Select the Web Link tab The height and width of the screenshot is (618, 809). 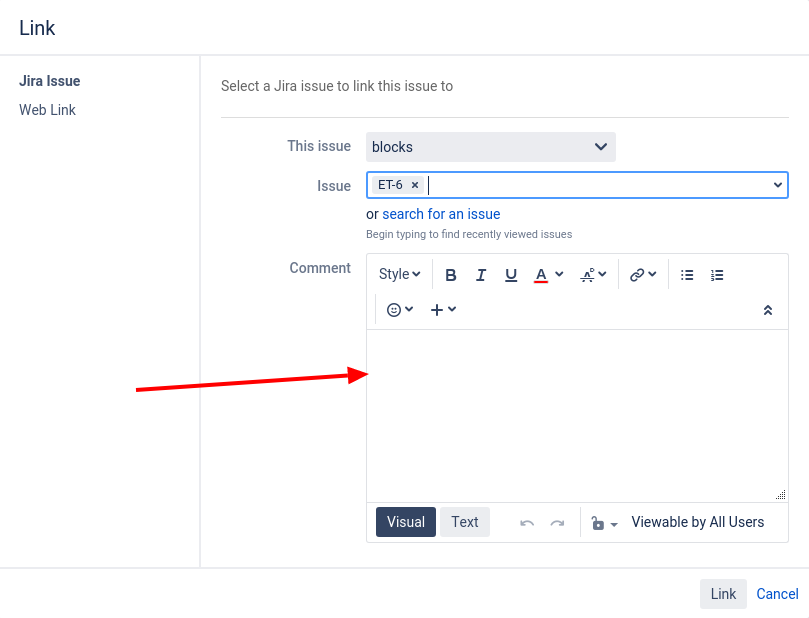click(47, 110)
